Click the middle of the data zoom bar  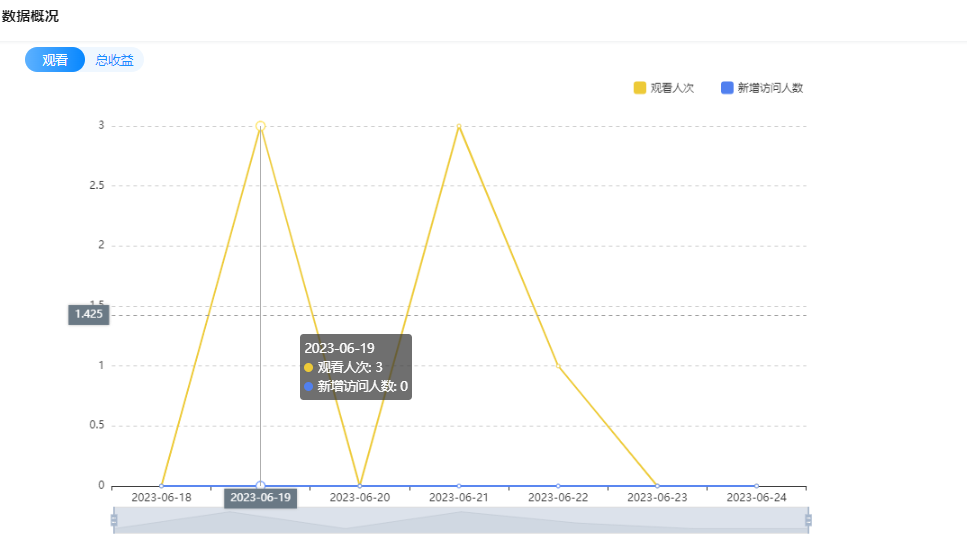(461, 520)
